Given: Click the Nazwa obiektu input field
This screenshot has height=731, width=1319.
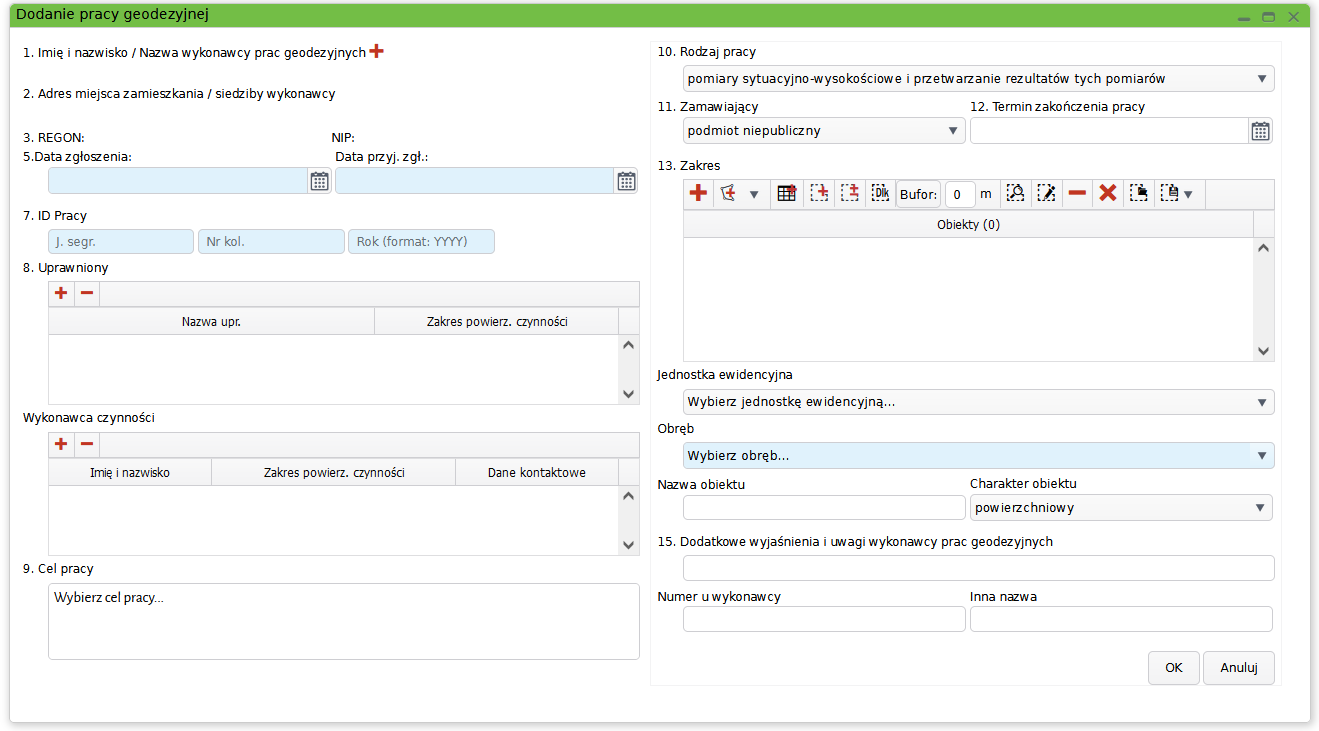Looking at the screenshot, I should click(823, 508).
